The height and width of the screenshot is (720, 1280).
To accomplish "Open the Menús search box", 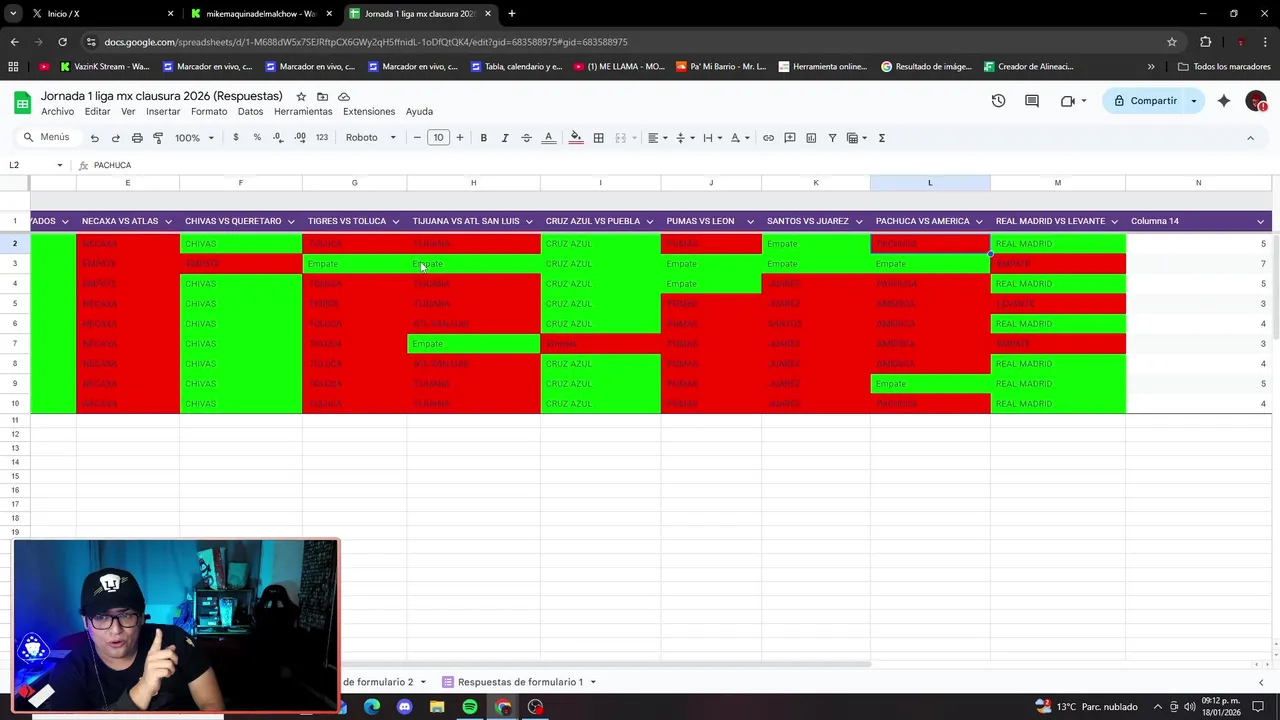I will [x=46, y=138].
